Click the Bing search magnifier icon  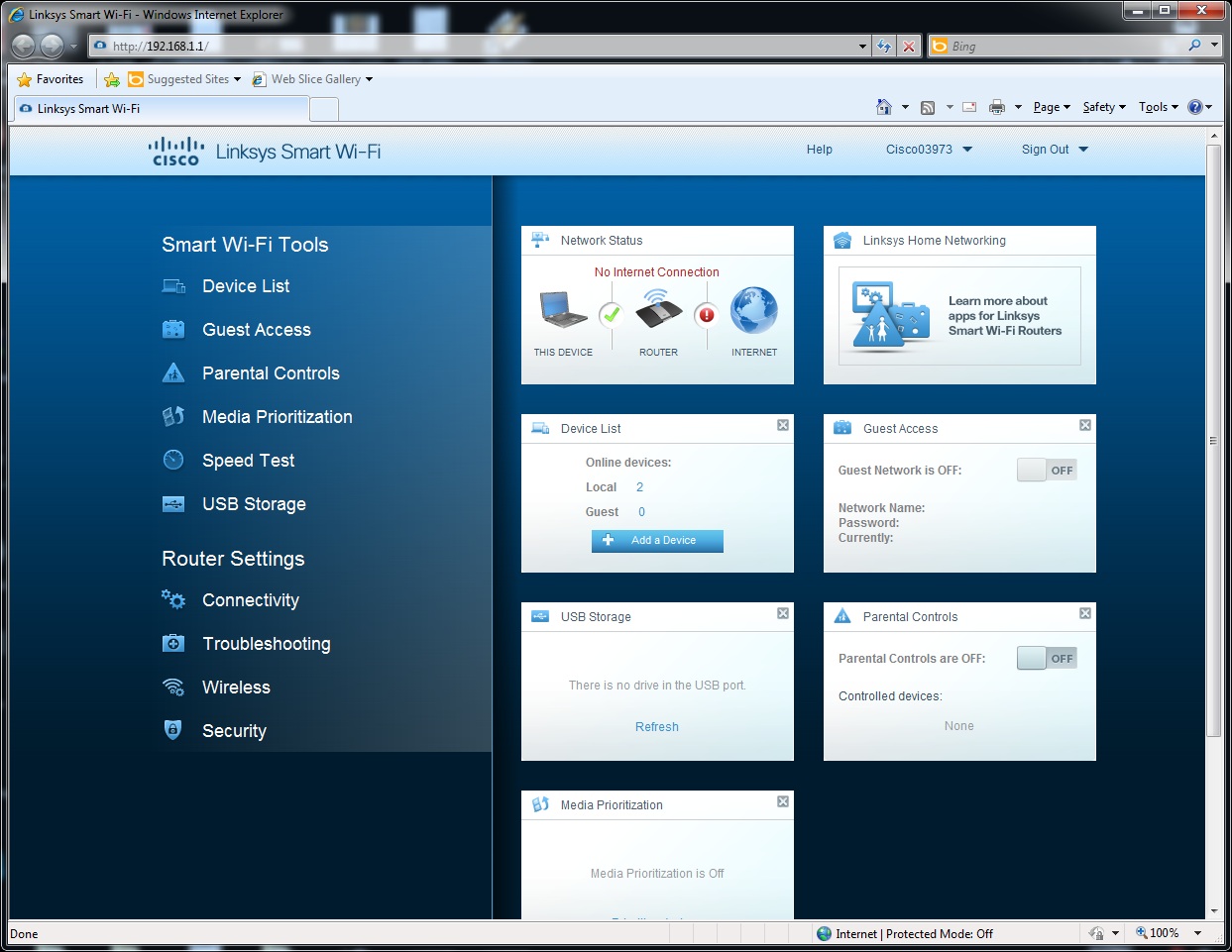[x=1194, y=46]
